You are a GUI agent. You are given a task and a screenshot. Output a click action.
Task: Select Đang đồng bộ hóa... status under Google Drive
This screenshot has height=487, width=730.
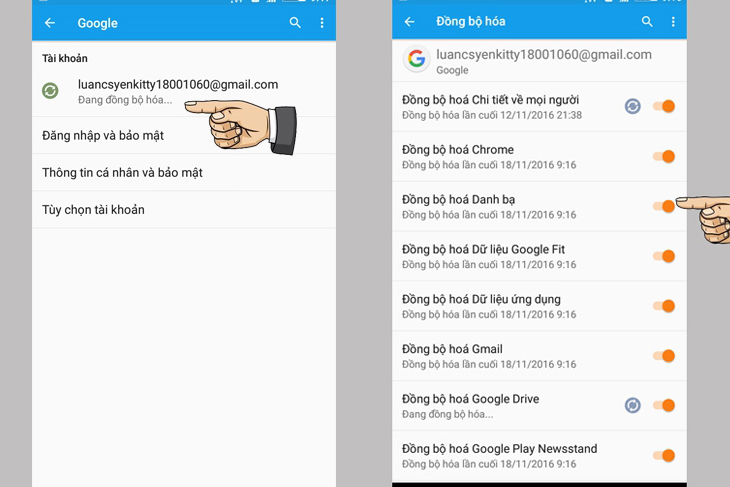(x=447, y=414)
